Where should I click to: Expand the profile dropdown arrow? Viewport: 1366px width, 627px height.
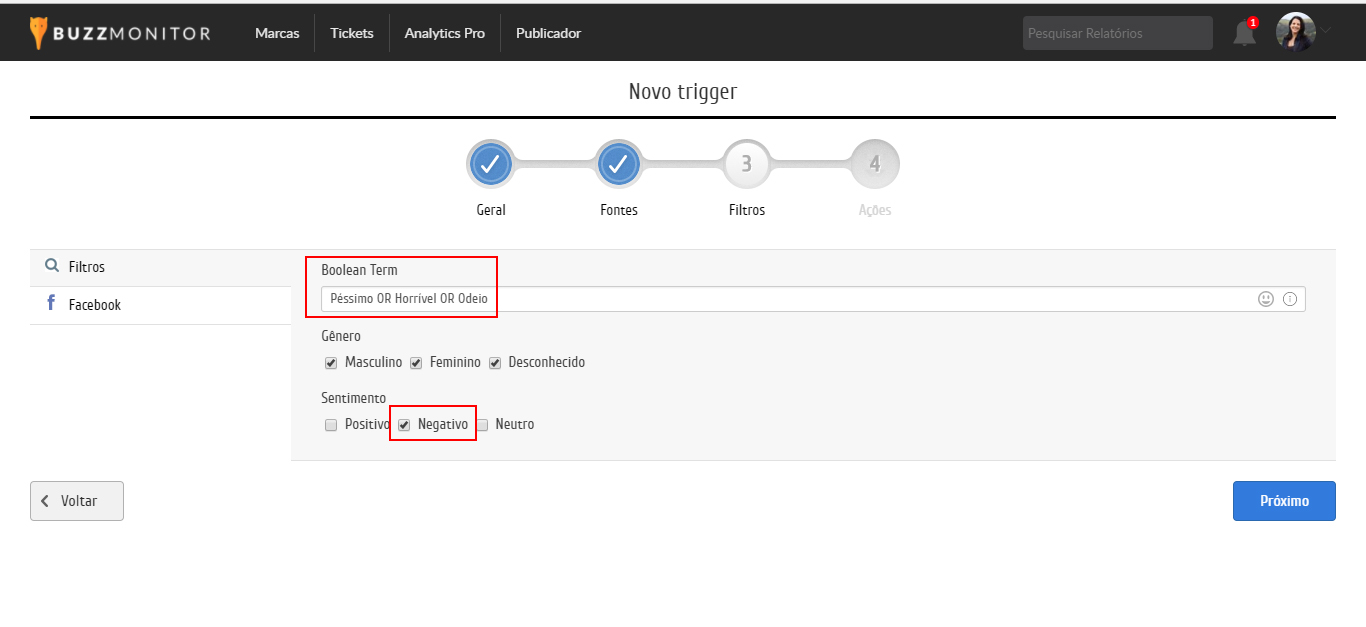(1326, 31)
